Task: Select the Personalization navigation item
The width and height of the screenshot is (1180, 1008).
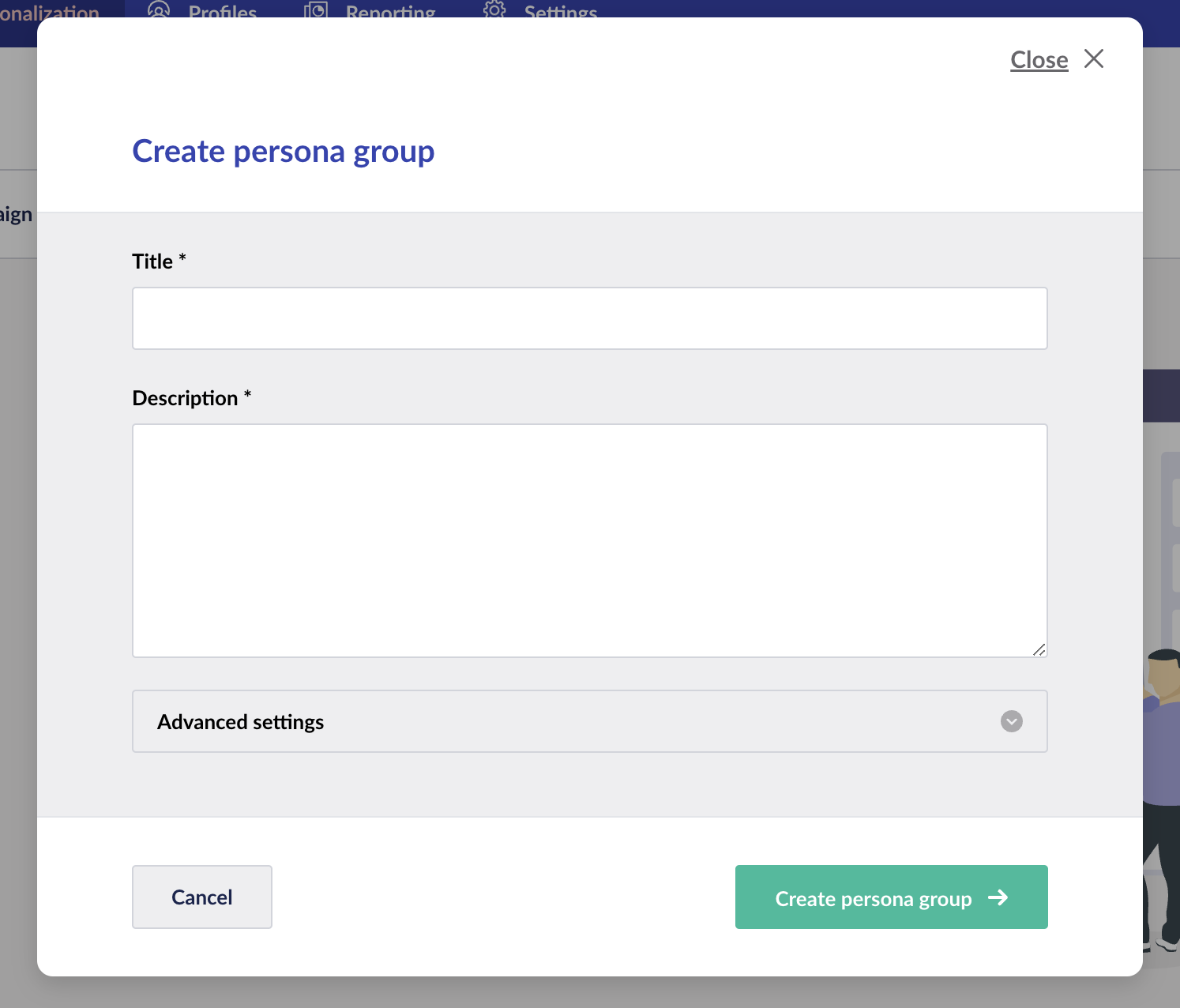Action: [x=49, y=11]
